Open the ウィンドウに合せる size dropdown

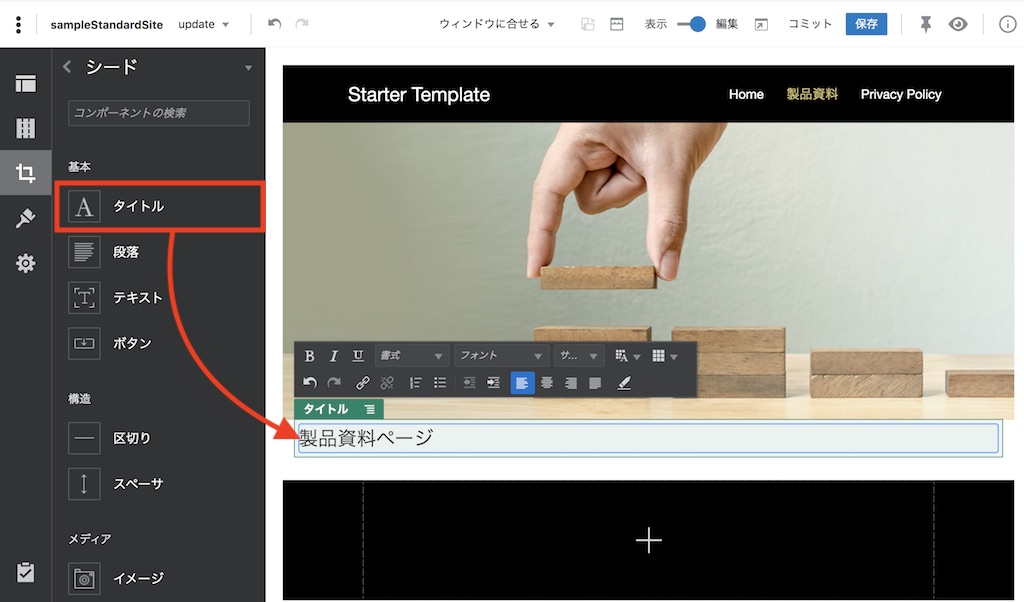click(497, 24)
